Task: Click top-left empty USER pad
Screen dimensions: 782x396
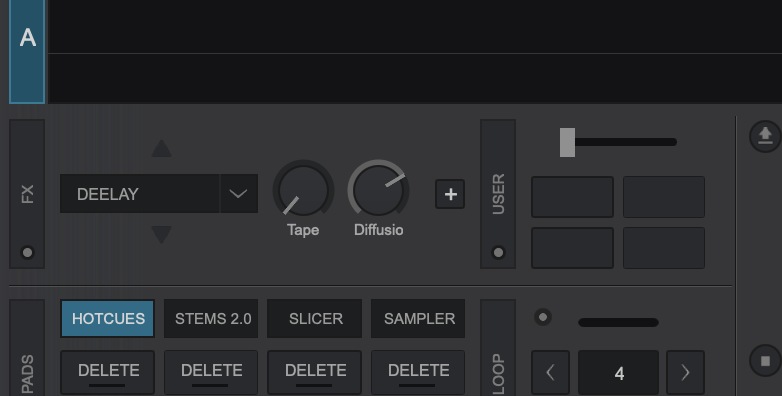Action: coord(573,197)
